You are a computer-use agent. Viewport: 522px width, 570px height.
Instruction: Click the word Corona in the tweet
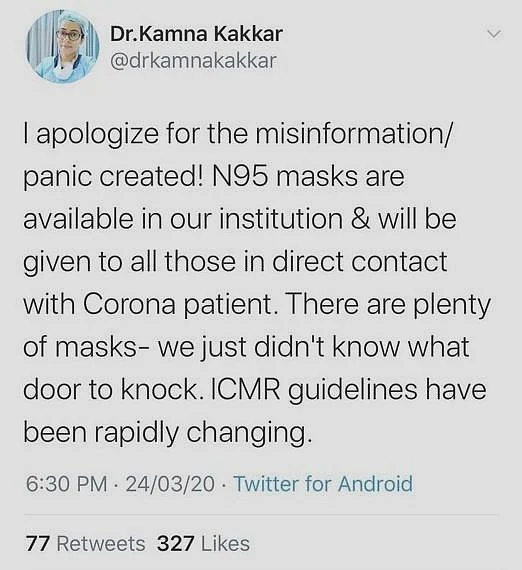coord(129,305)
